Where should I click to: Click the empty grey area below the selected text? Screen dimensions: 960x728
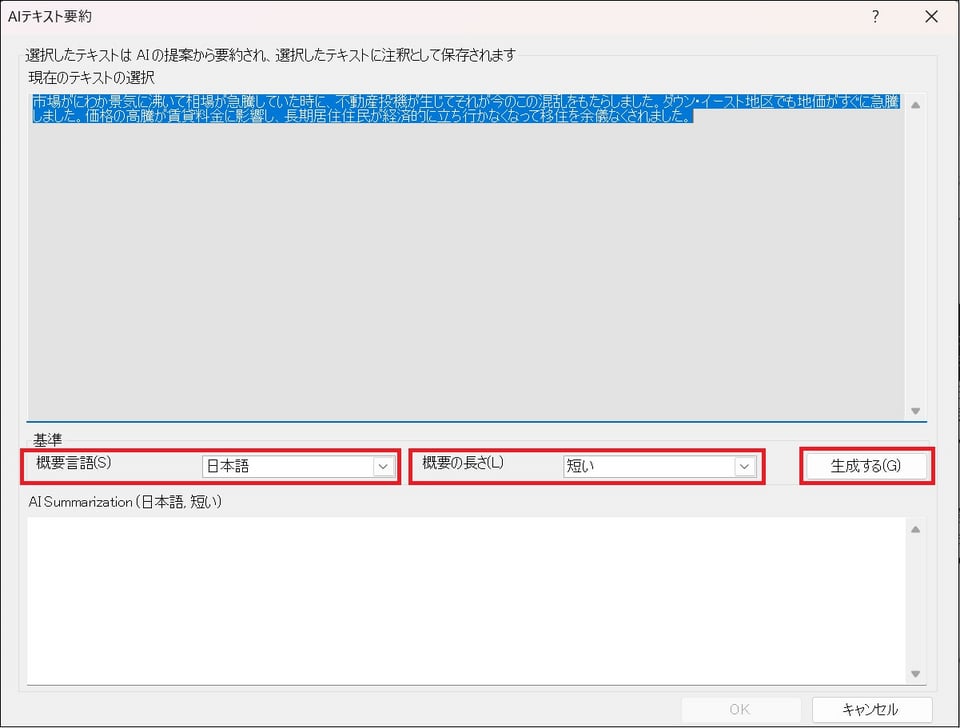pos(465,280)
